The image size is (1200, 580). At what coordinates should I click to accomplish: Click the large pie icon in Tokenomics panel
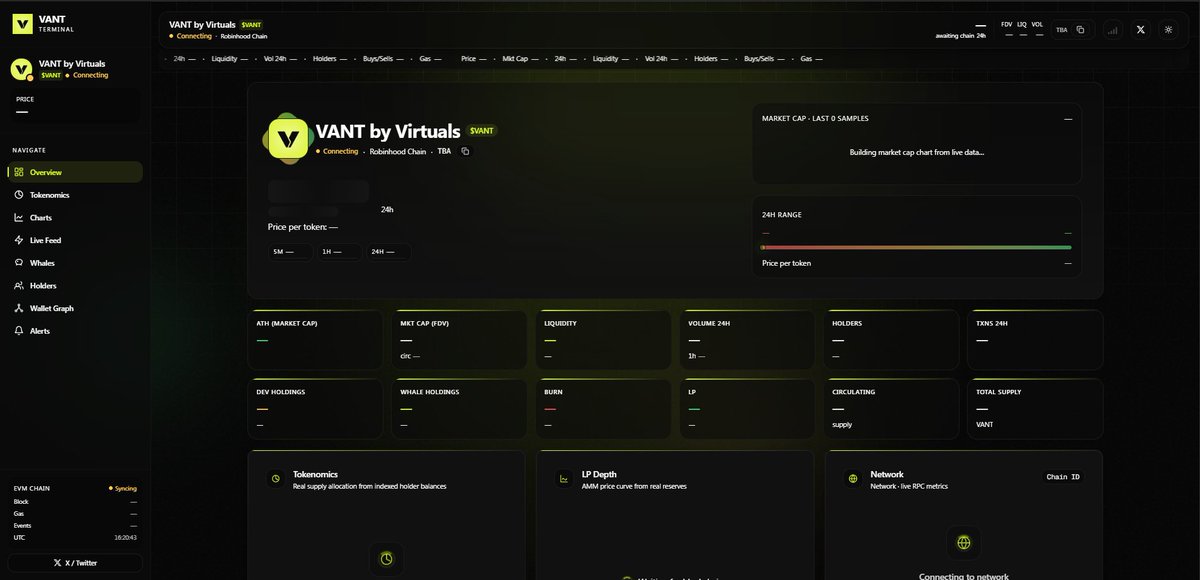tap(386, 558)
